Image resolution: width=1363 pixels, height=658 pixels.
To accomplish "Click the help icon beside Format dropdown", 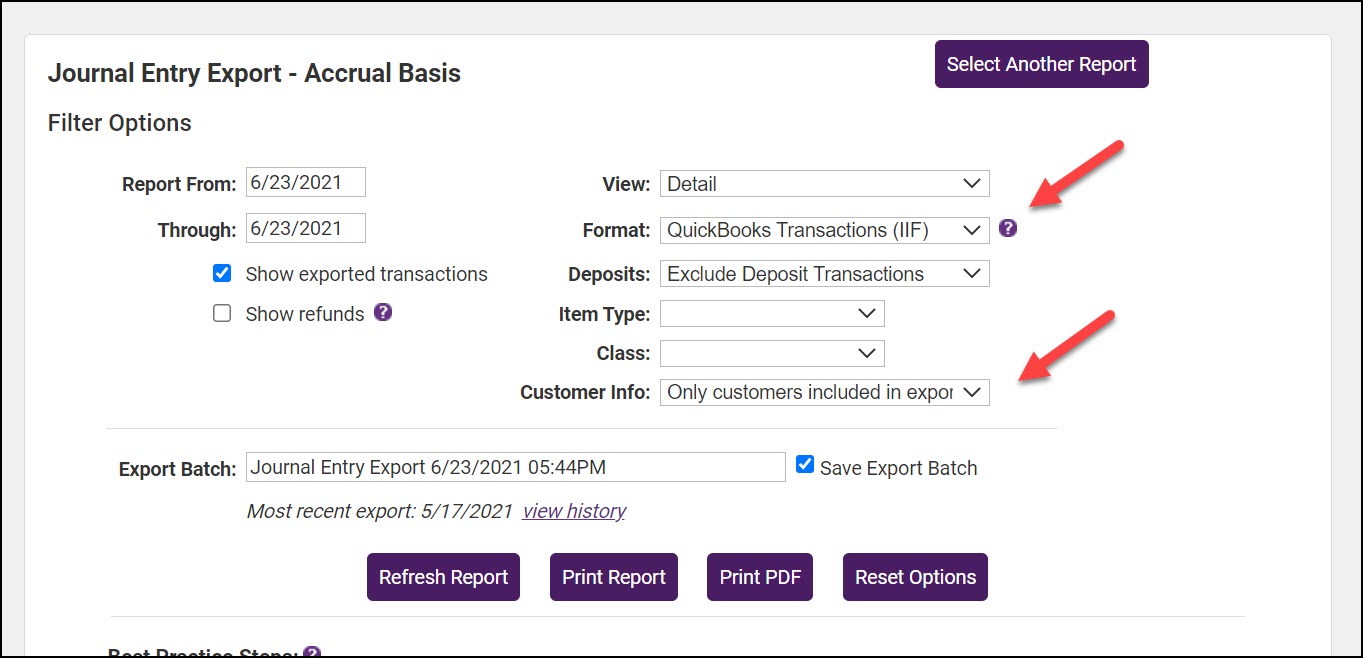I will [x=1008, y=228].
